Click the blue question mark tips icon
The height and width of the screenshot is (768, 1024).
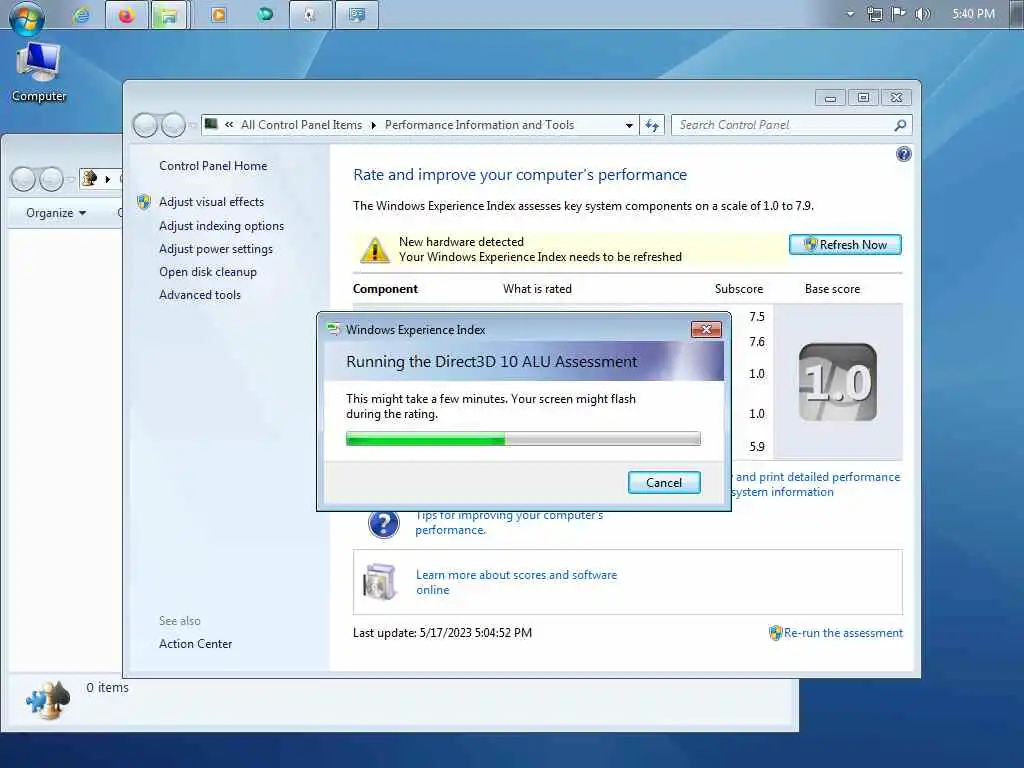coord(383,523)
